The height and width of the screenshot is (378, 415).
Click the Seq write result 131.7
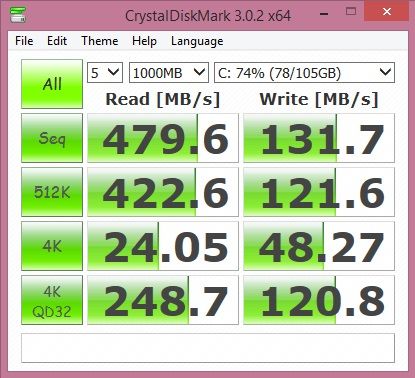coord(319,138)
